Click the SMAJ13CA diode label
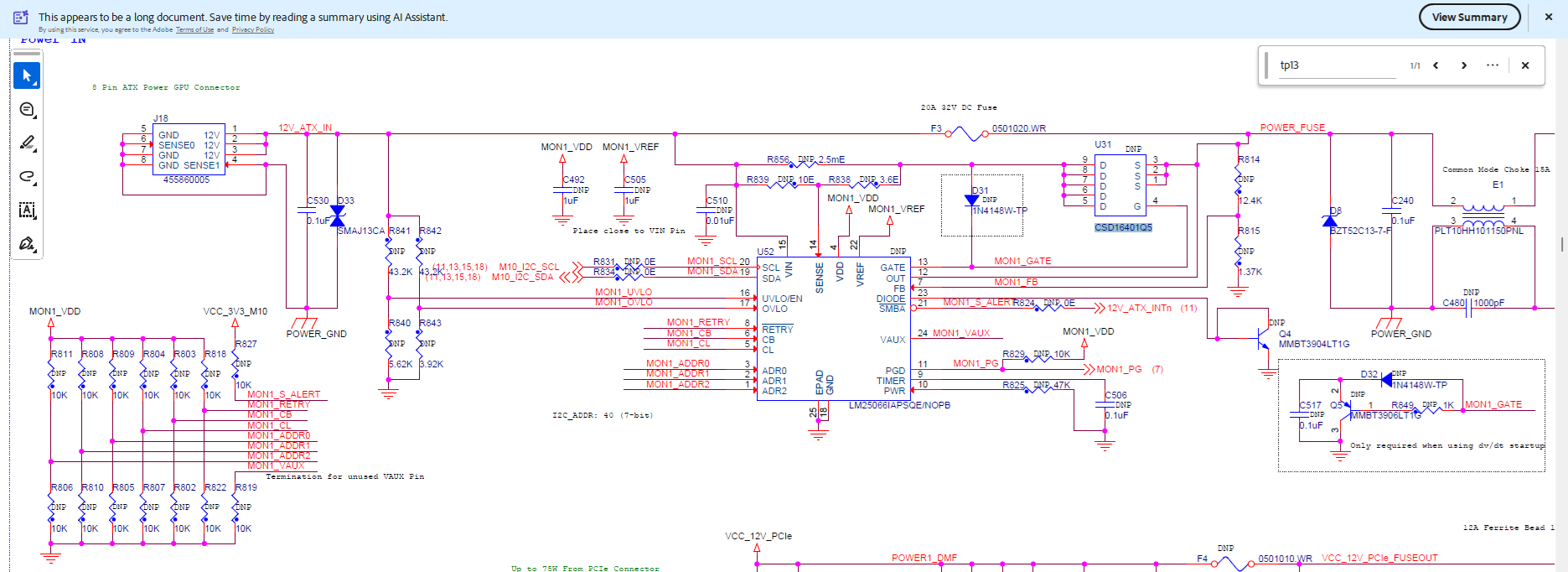Screen dimensions: 1568x572 [x=361, y=231]
